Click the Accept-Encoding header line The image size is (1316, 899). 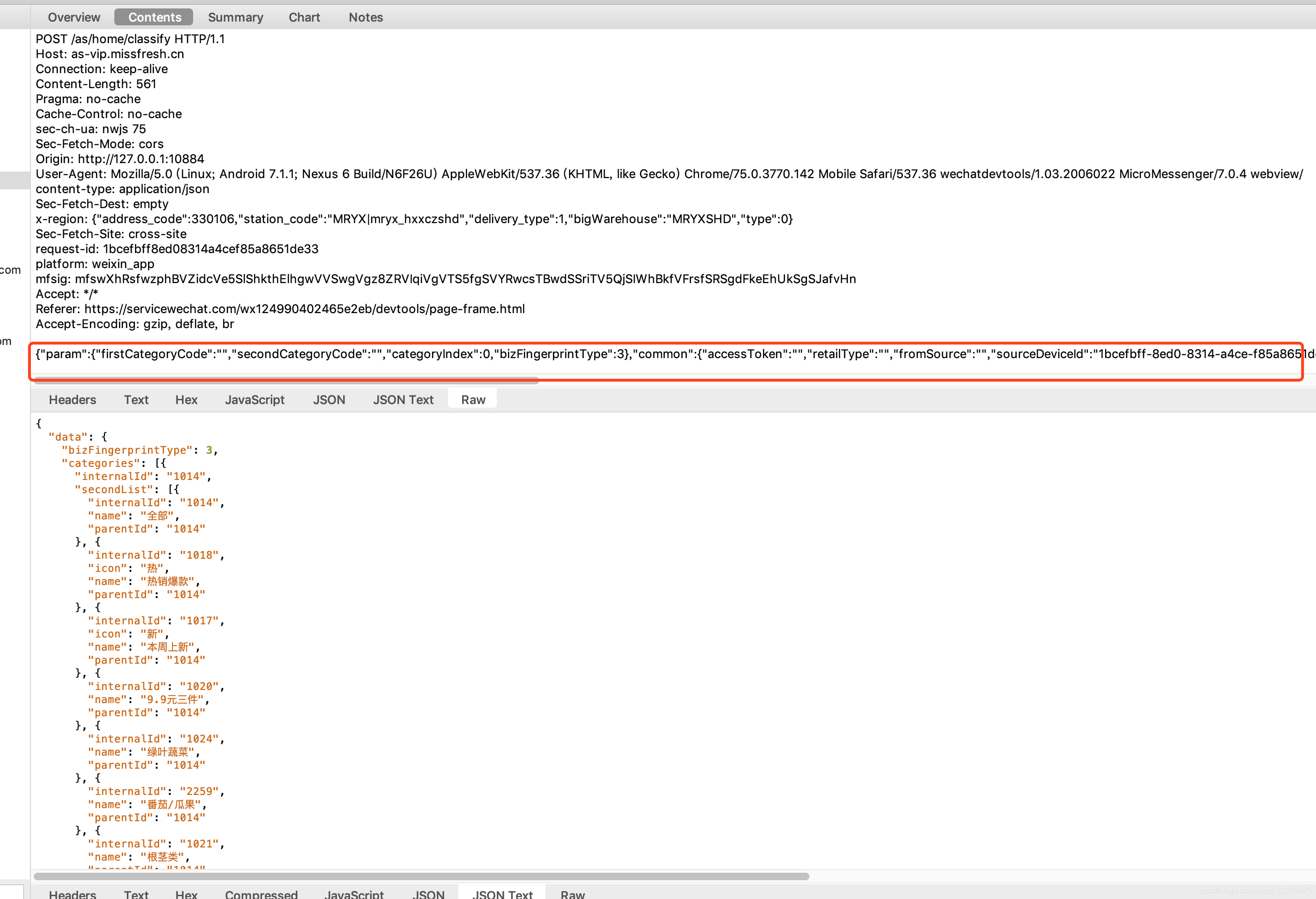135,324
